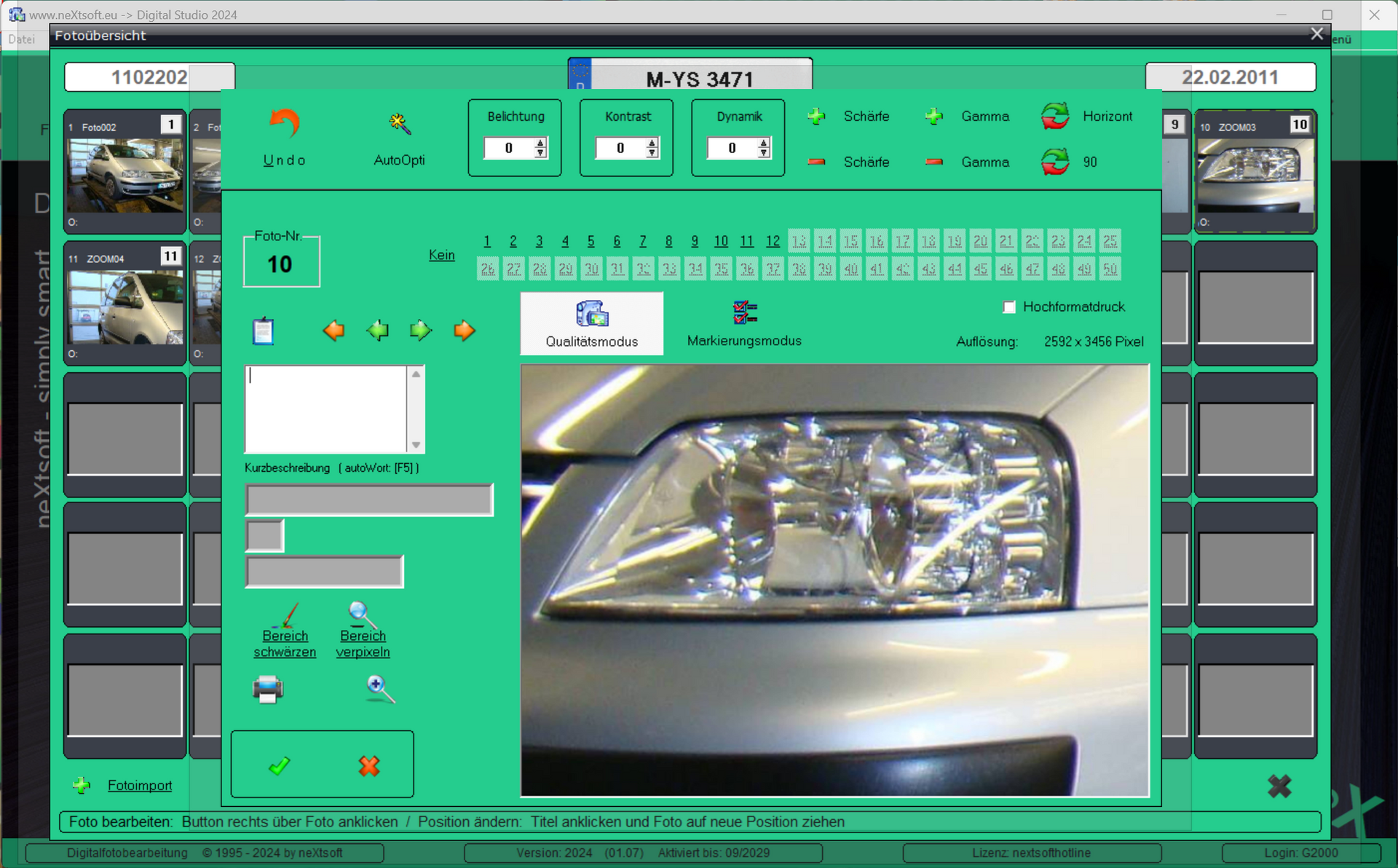Click the Fotoimport link
Viewport: 1398px width, 868px height.
point(140,785)
